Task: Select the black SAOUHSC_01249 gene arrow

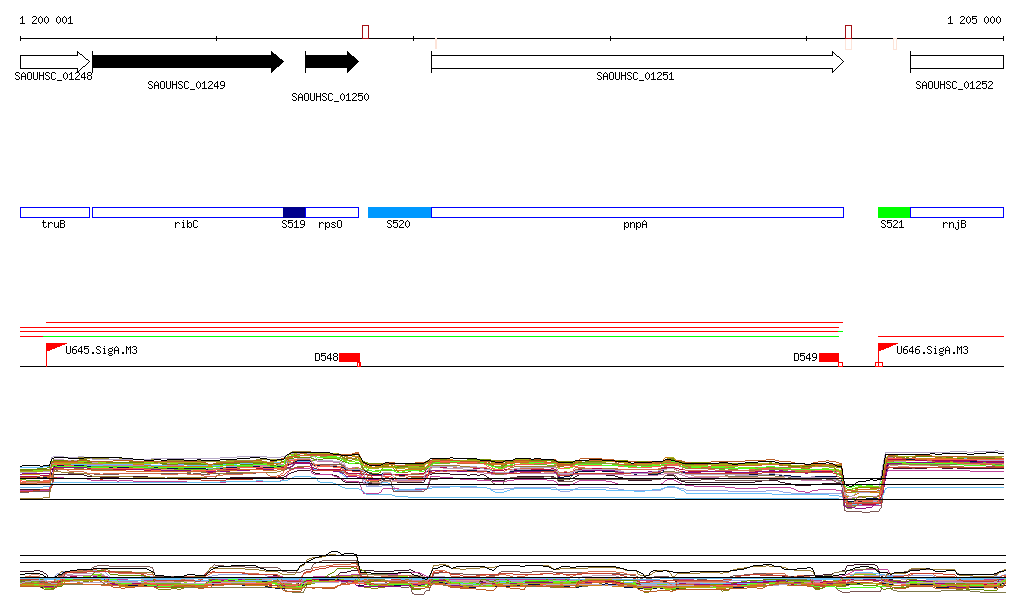Action: [187, 62]
